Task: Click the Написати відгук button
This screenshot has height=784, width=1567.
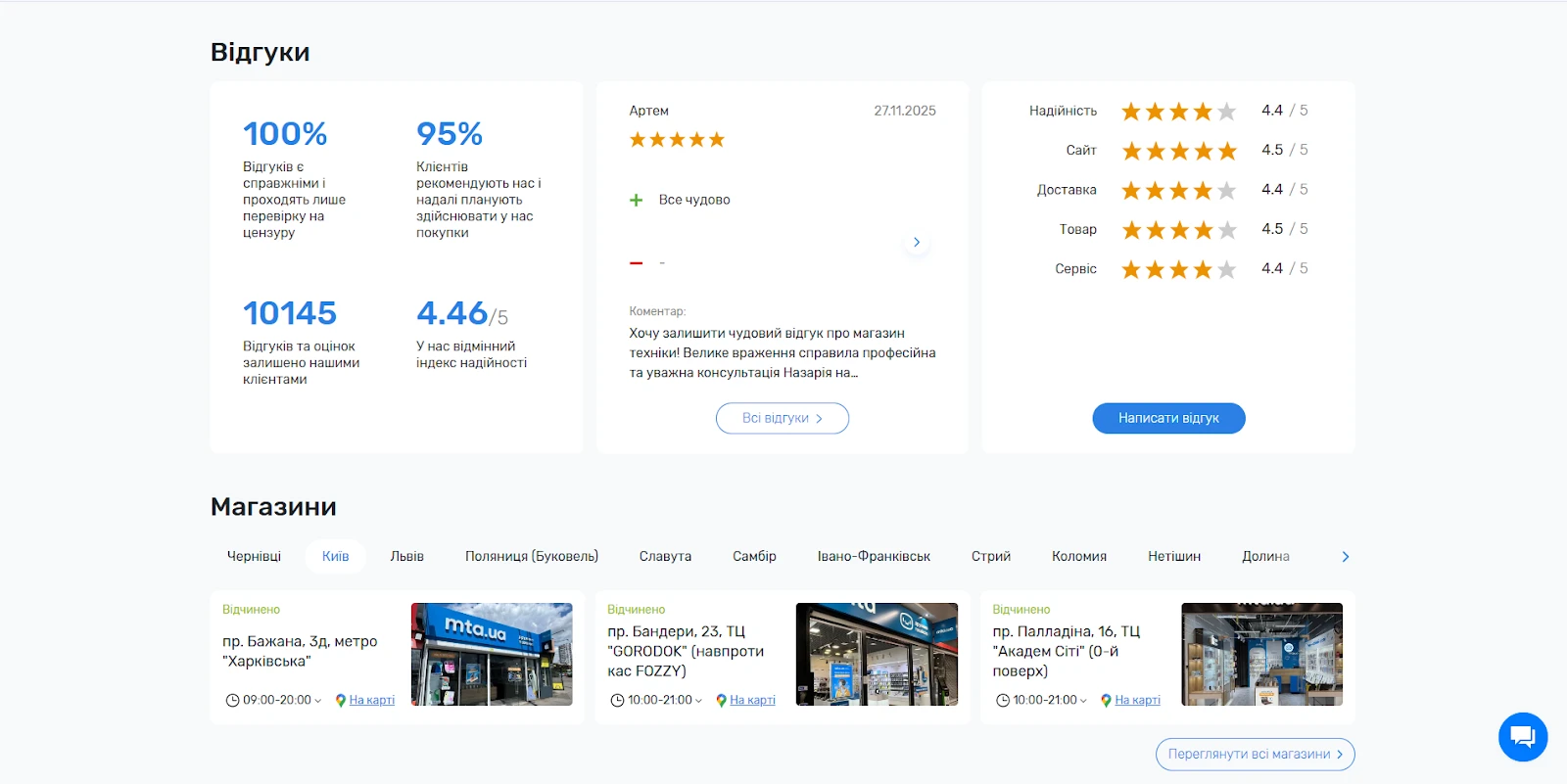Action: pos(1168,418)
